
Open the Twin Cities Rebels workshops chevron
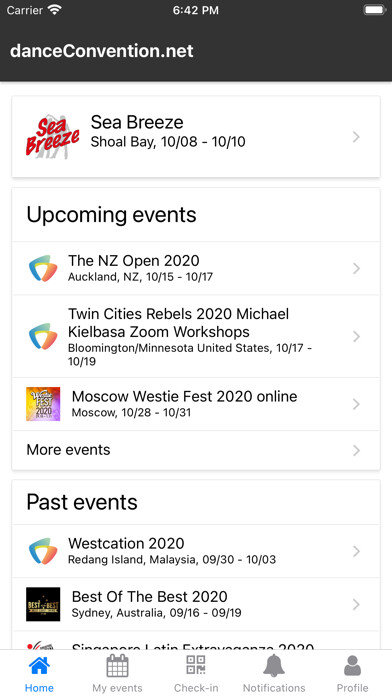point(356,336)
